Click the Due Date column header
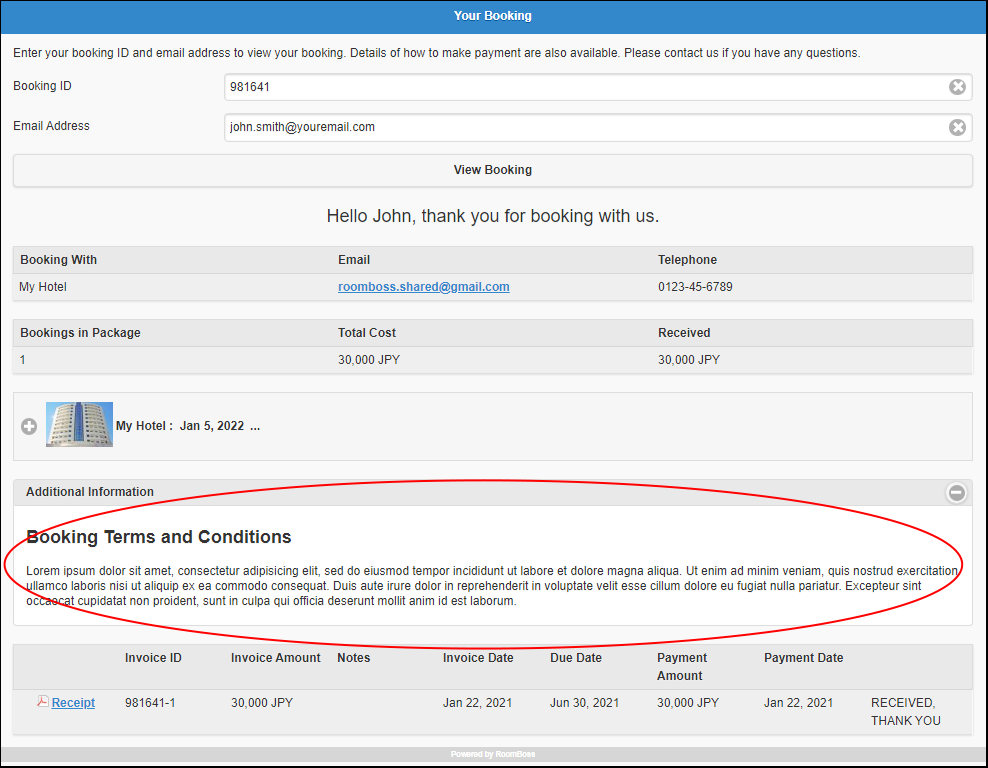This screenshot has width=988, height=768. [x=575, y=658]
